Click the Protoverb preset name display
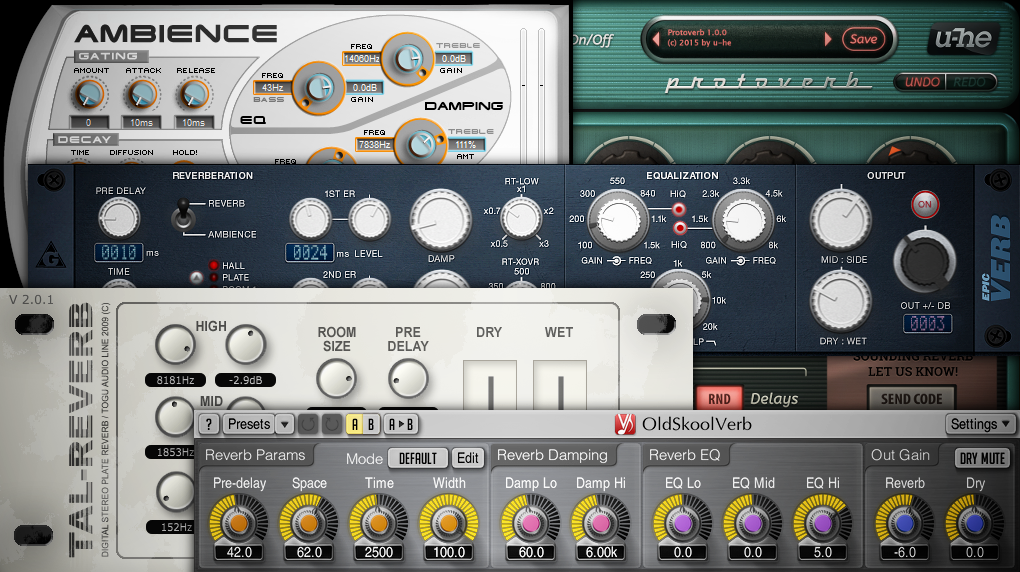Viewport: 1020px width, 572px height. pyautogui.click(x=742, y=39)
